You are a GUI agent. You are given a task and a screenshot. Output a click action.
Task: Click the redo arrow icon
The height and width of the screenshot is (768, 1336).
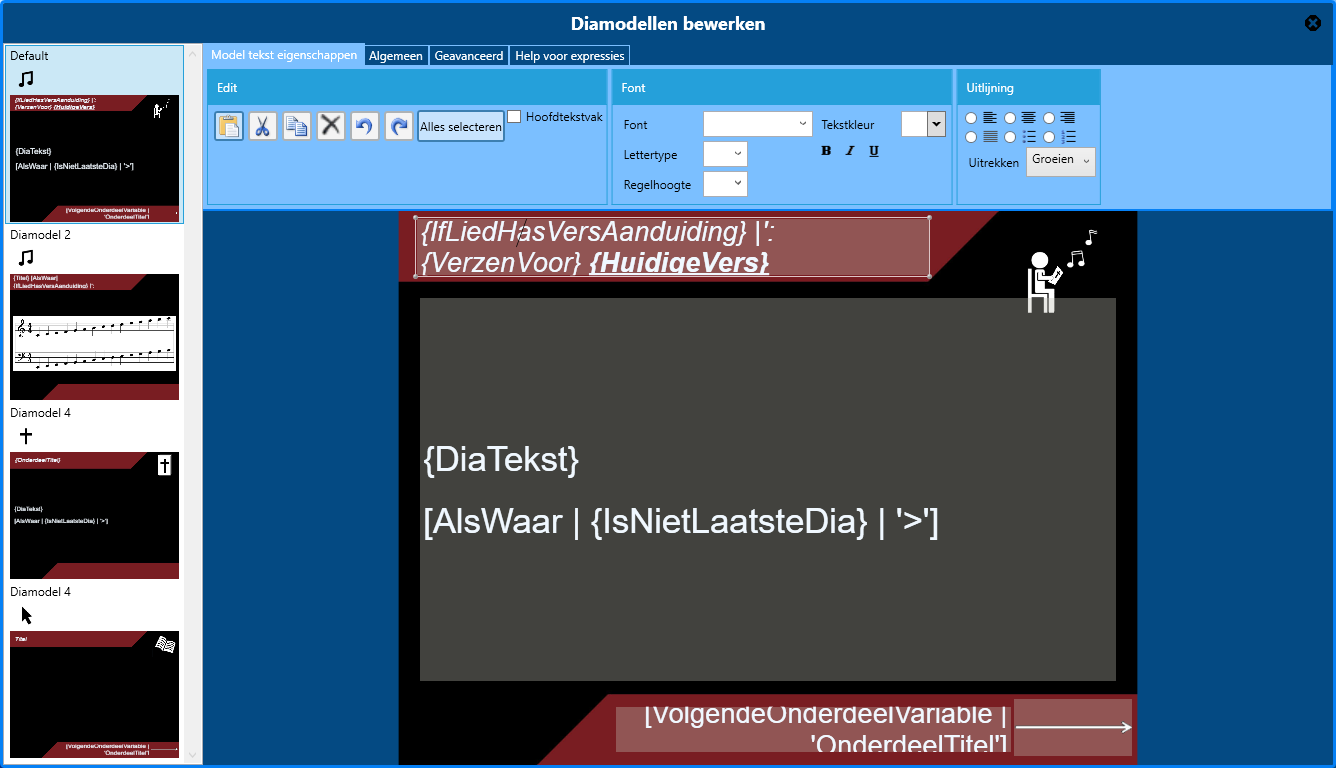coord(399,126)
